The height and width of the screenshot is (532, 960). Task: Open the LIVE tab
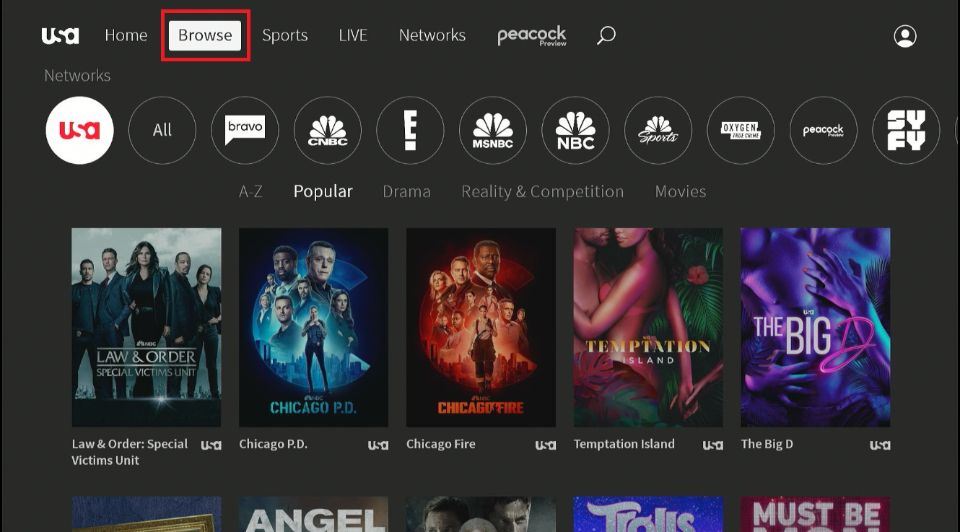[x=353, y=35]
